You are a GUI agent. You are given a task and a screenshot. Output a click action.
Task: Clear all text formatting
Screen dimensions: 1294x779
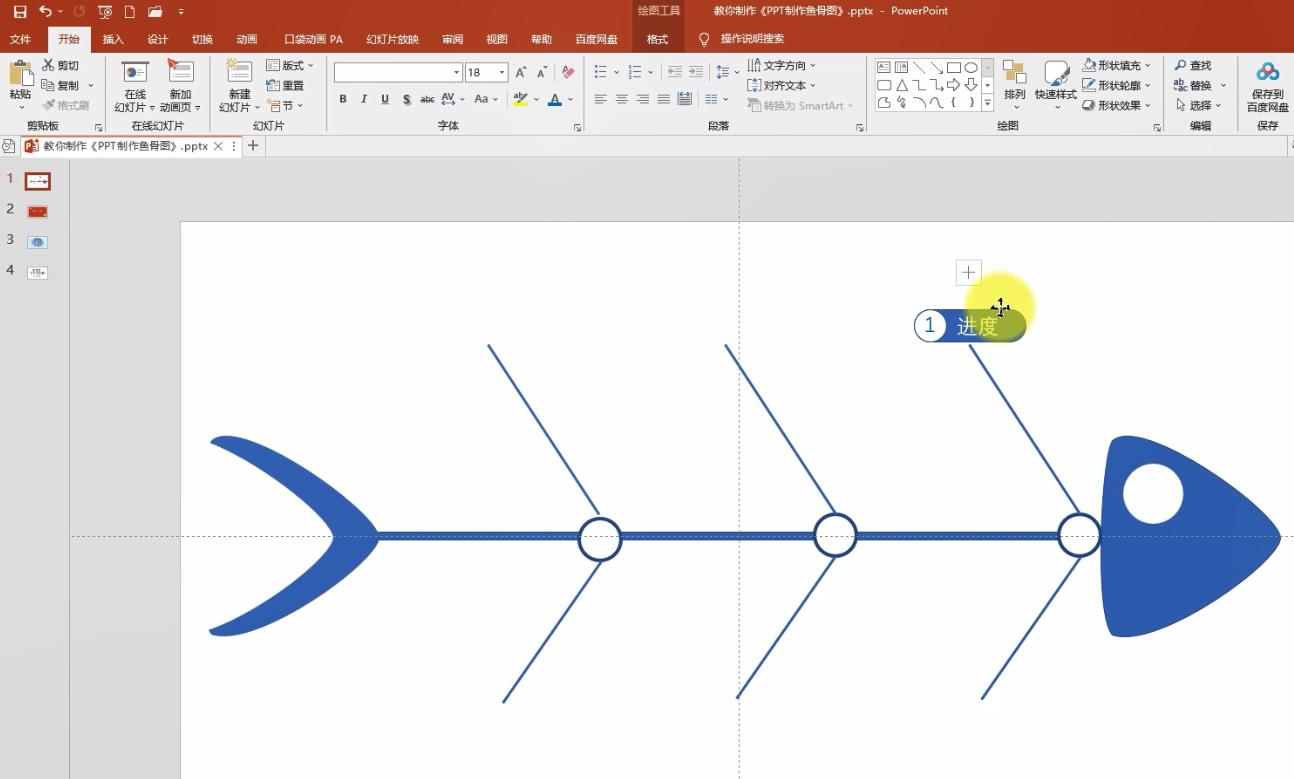tap(568, 72)
